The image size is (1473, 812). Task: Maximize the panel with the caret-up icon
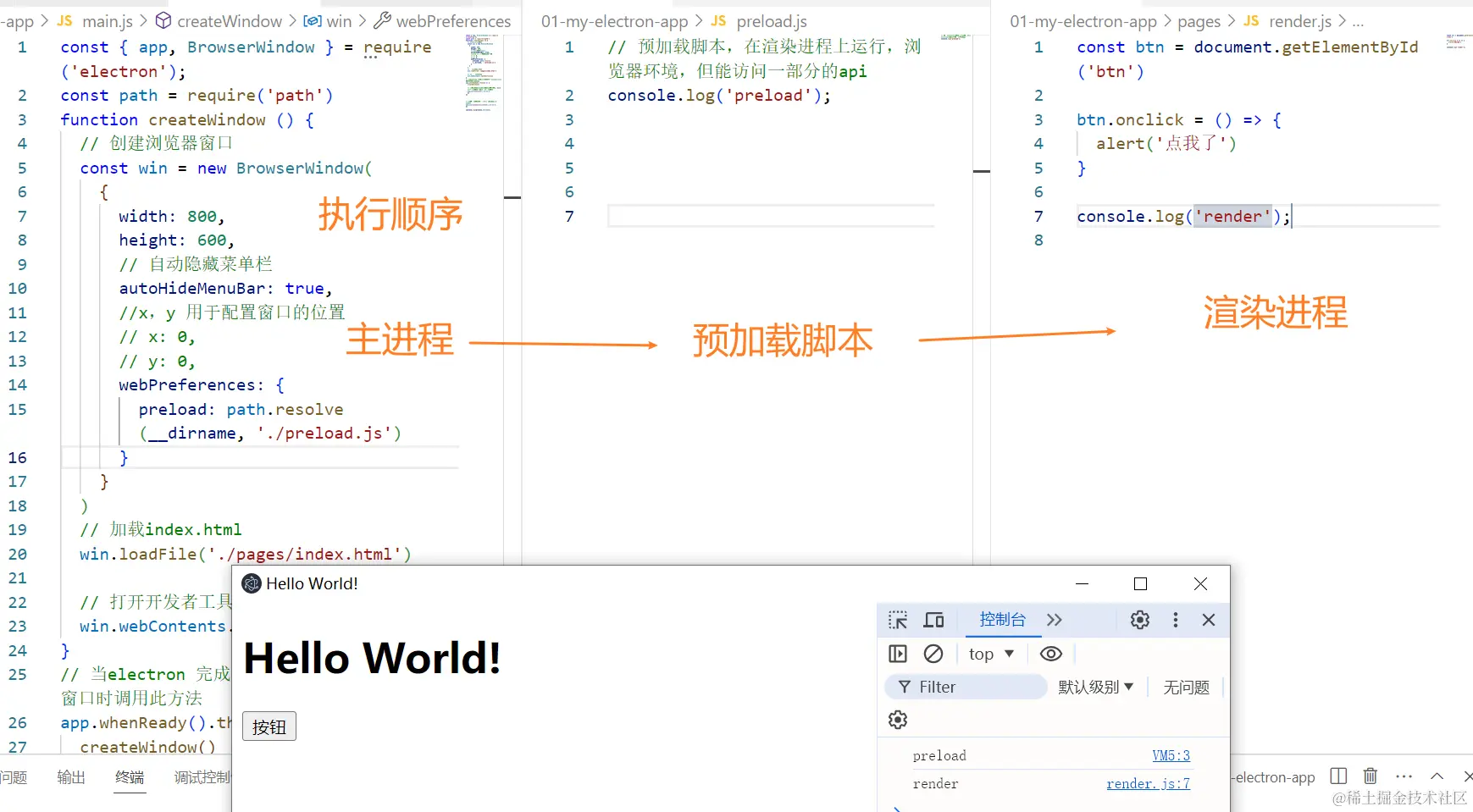(1437, 776)
